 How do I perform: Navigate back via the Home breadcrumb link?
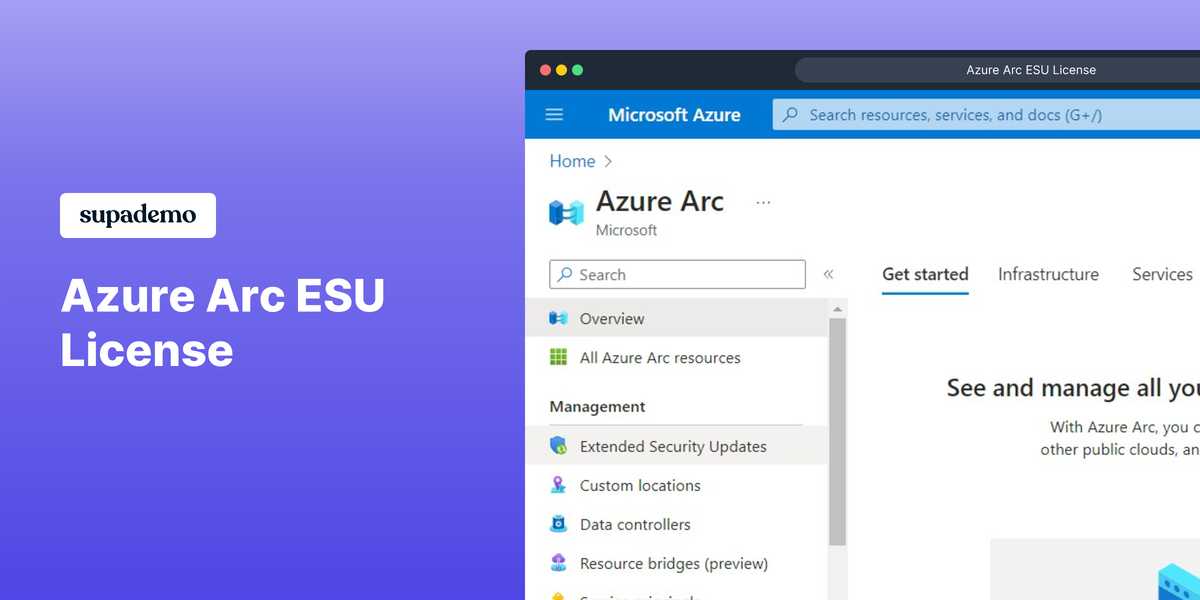click(572, 161)
